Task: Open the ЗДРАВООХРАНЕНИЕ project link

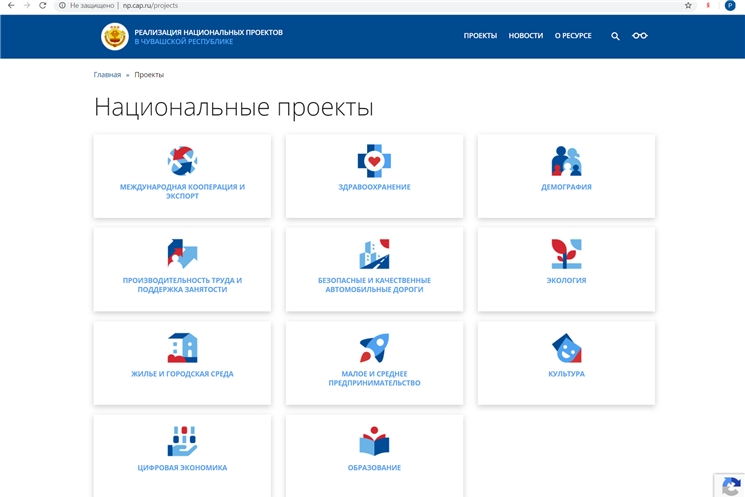Action: click(374, 187)
